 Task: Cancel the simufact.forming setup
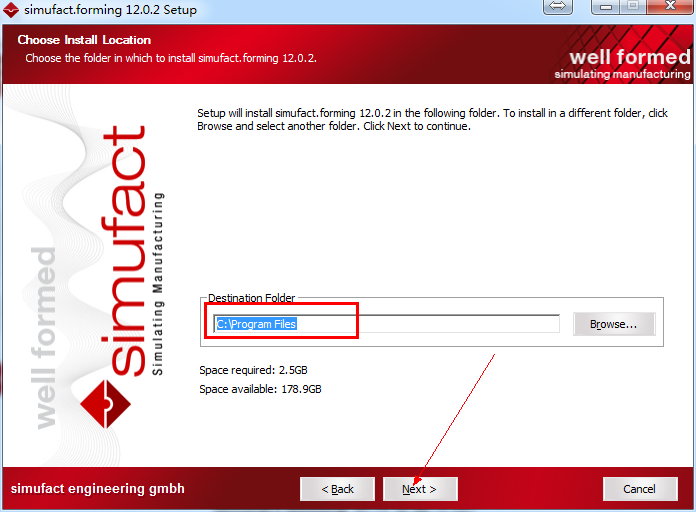click(640, 489)
